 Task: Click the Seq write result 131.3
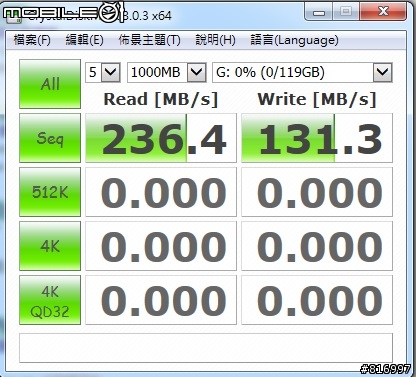[x=317, y=138]
